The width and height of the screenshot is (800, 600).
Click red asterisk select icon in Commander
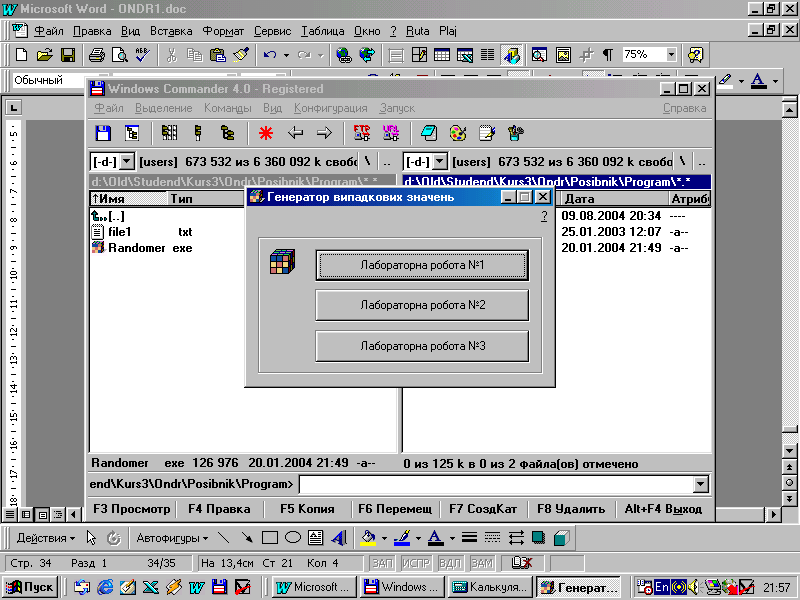pyautogui.click(x=266, y=134)
